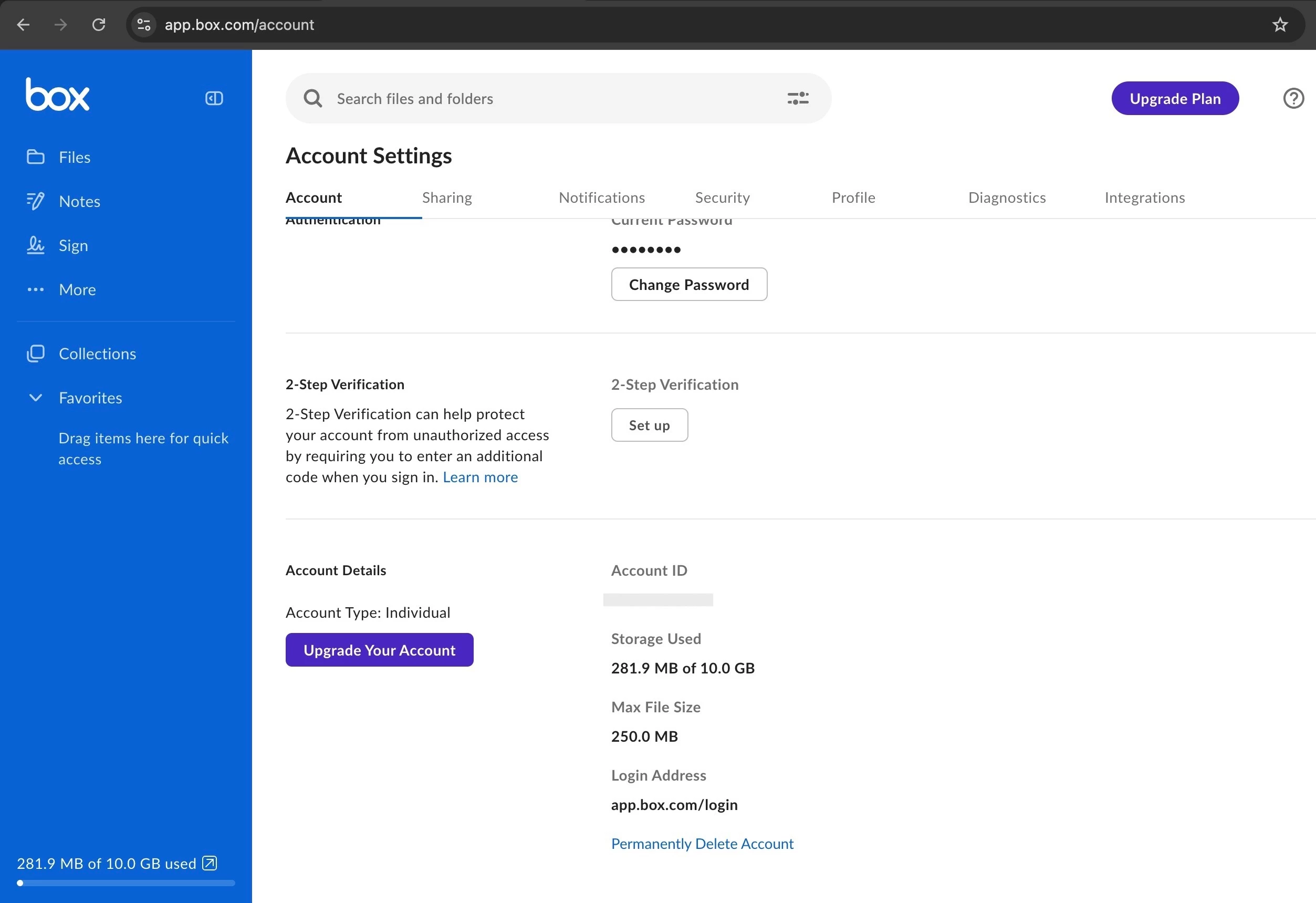The image size is (1316, 903).
Task: Open Notes from the sidebar
Action: 79,201
